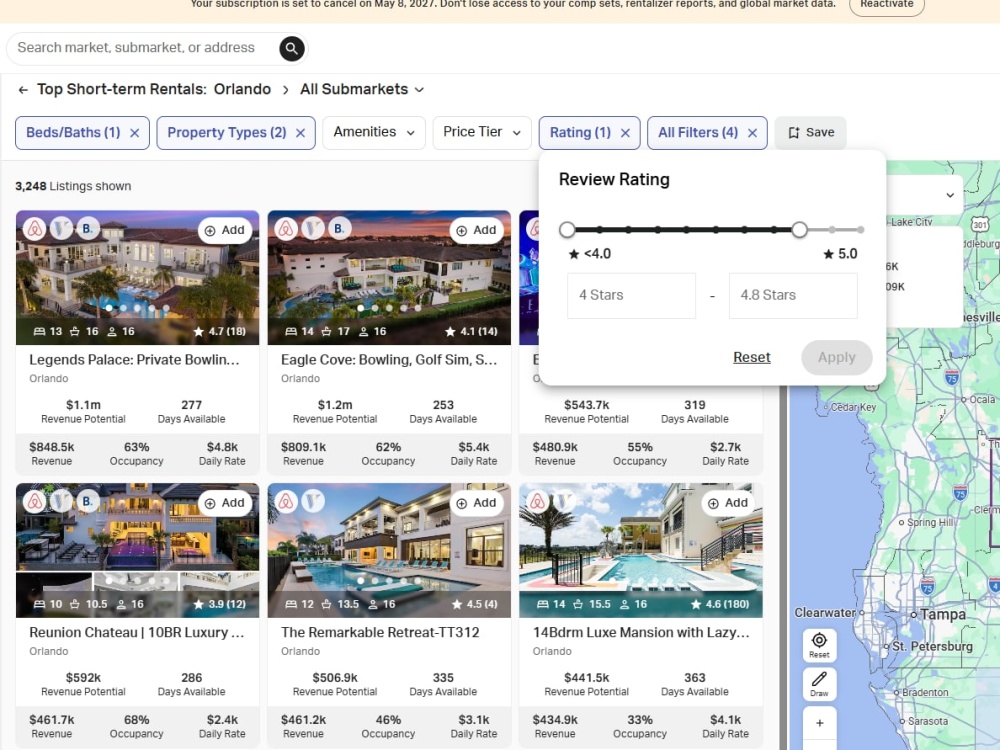Toggle the Rating (1) filter popup

pos(580,133)
